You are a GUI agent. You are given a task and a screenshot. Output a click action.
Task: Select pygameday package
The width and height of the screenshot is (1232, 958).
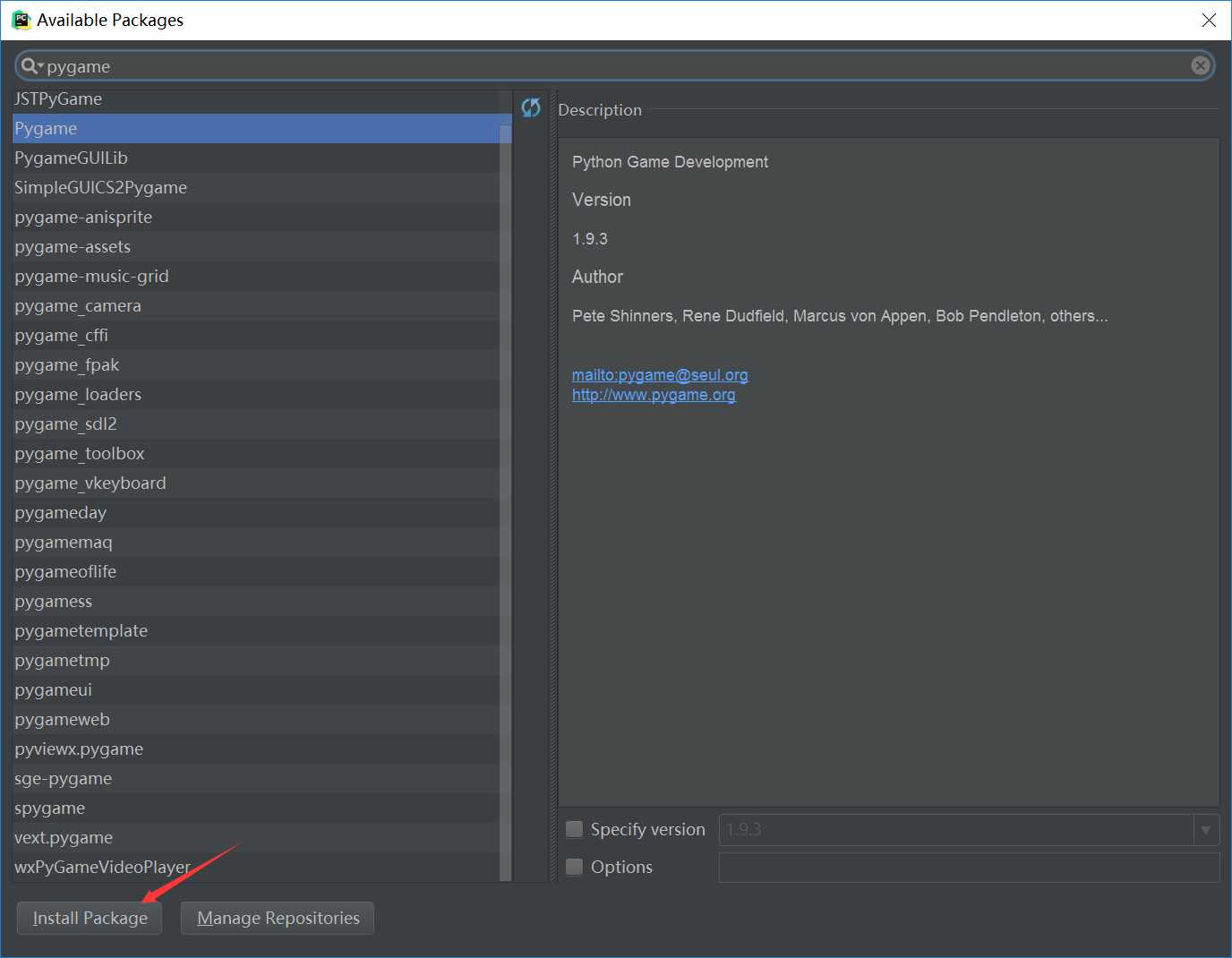[x=256, y=512]
